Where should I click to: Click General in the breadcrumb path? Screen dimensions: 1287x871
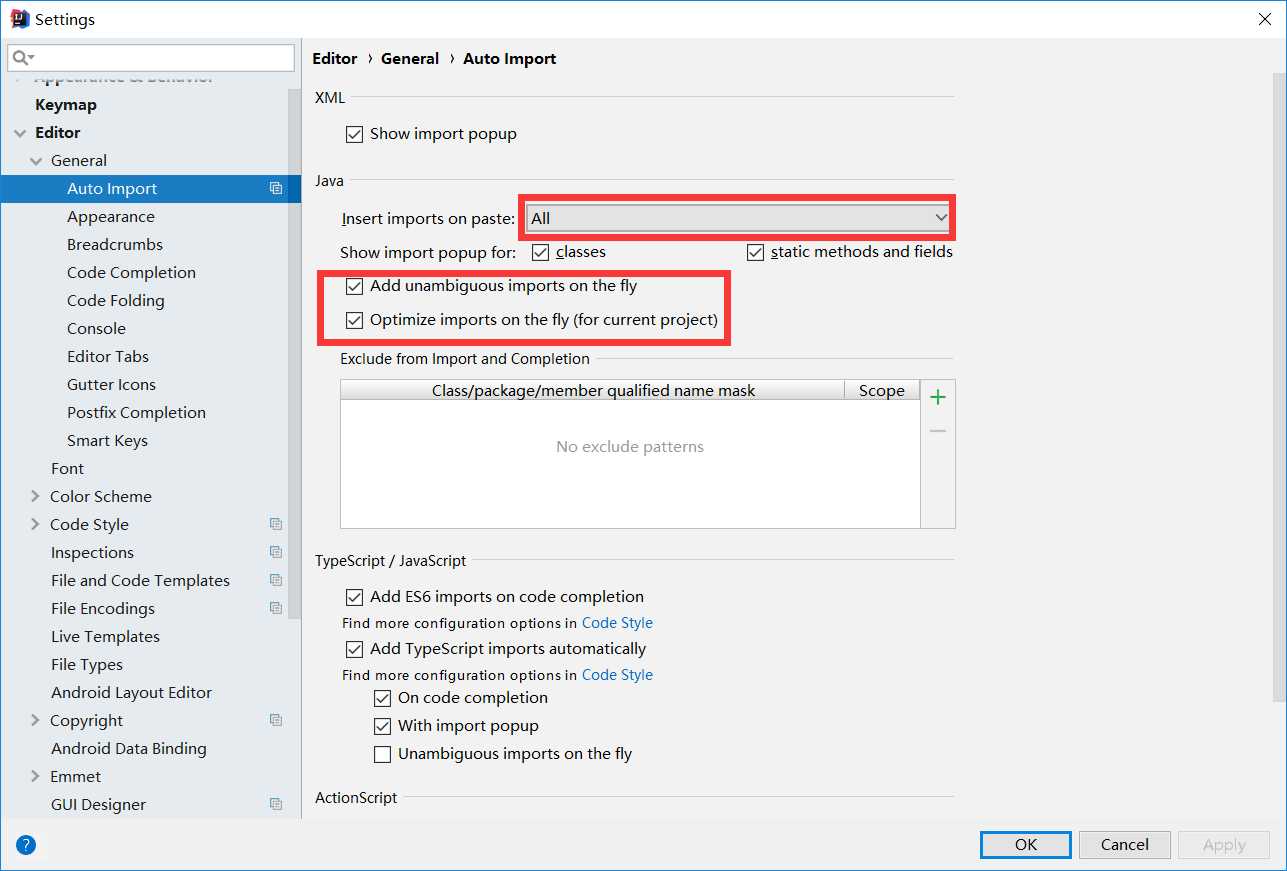click(x=410, y=58)
